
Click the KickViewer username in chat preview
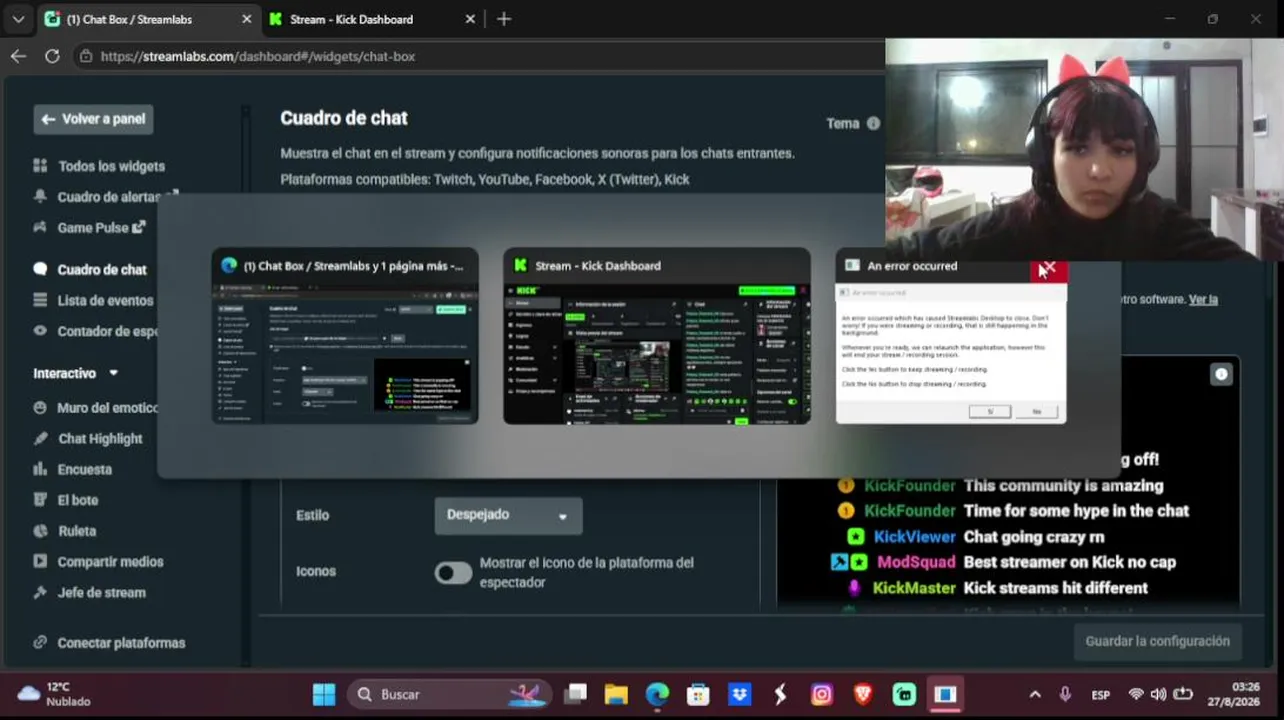[x=915, y=537]
